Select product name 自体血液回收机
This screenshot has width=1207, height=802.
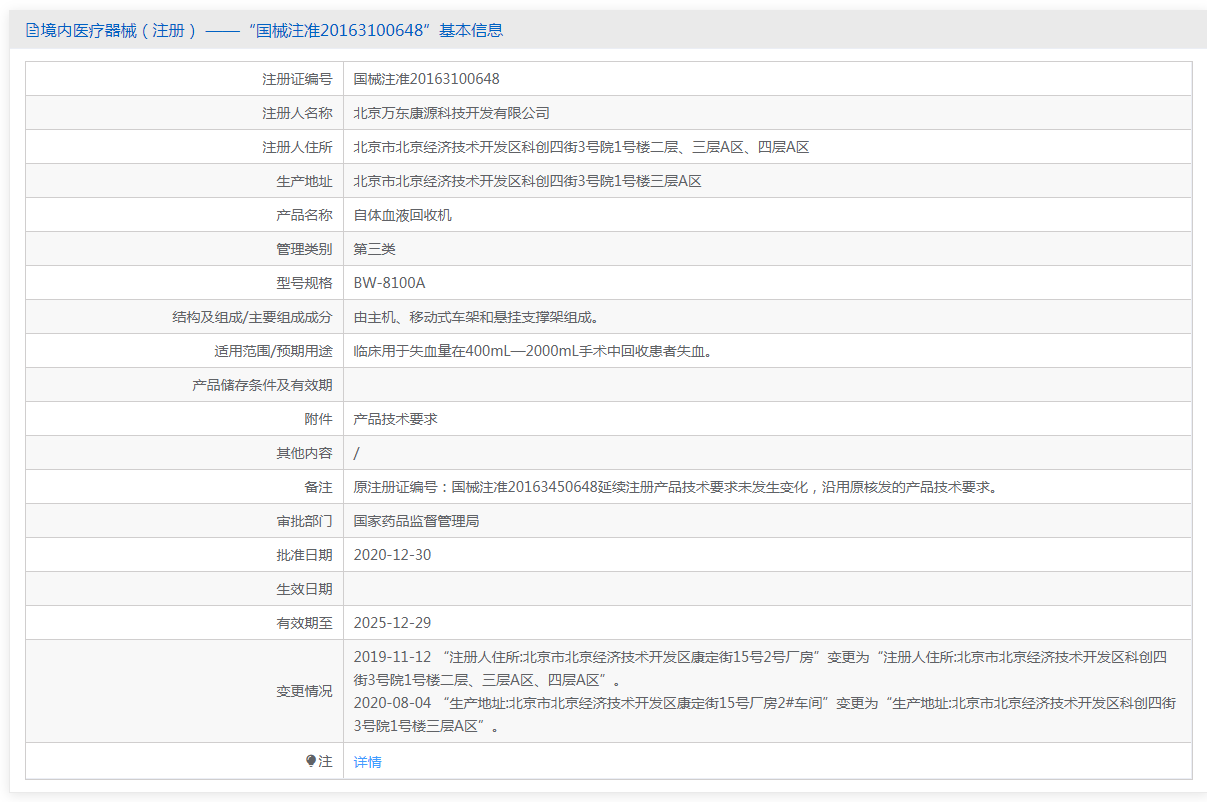point(402,215)
